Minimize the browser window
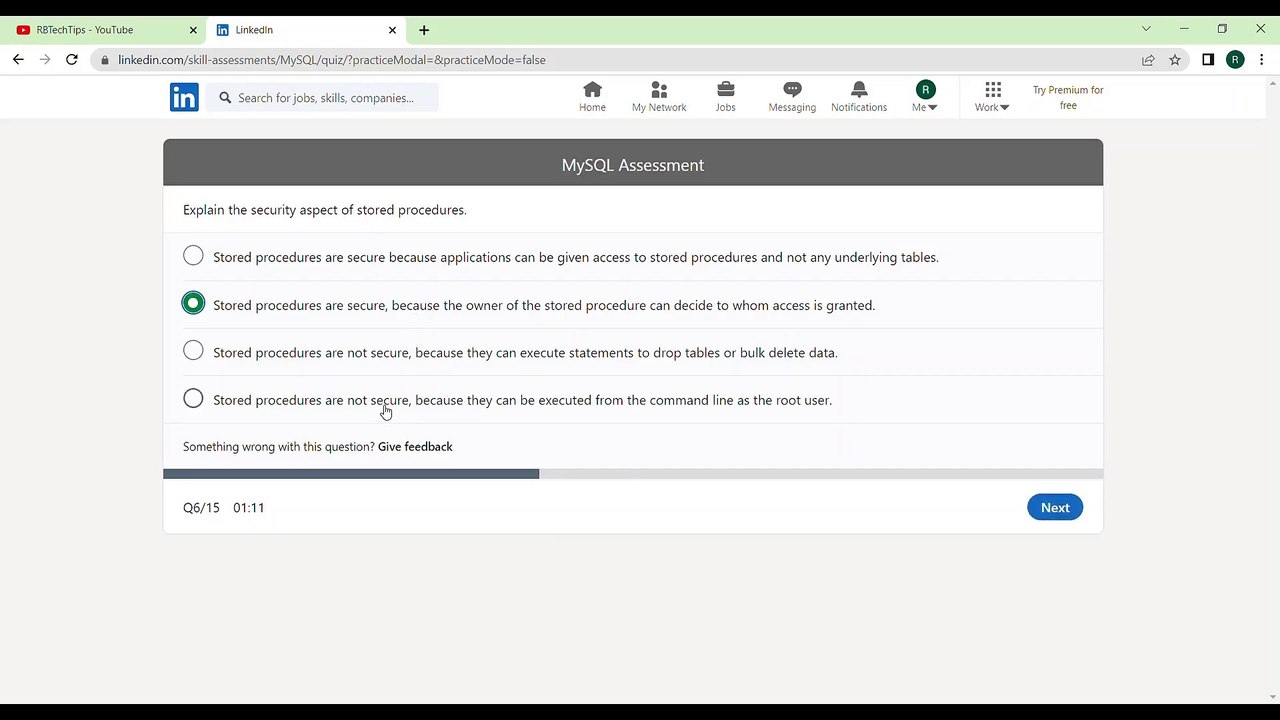 click(1184, 29)
